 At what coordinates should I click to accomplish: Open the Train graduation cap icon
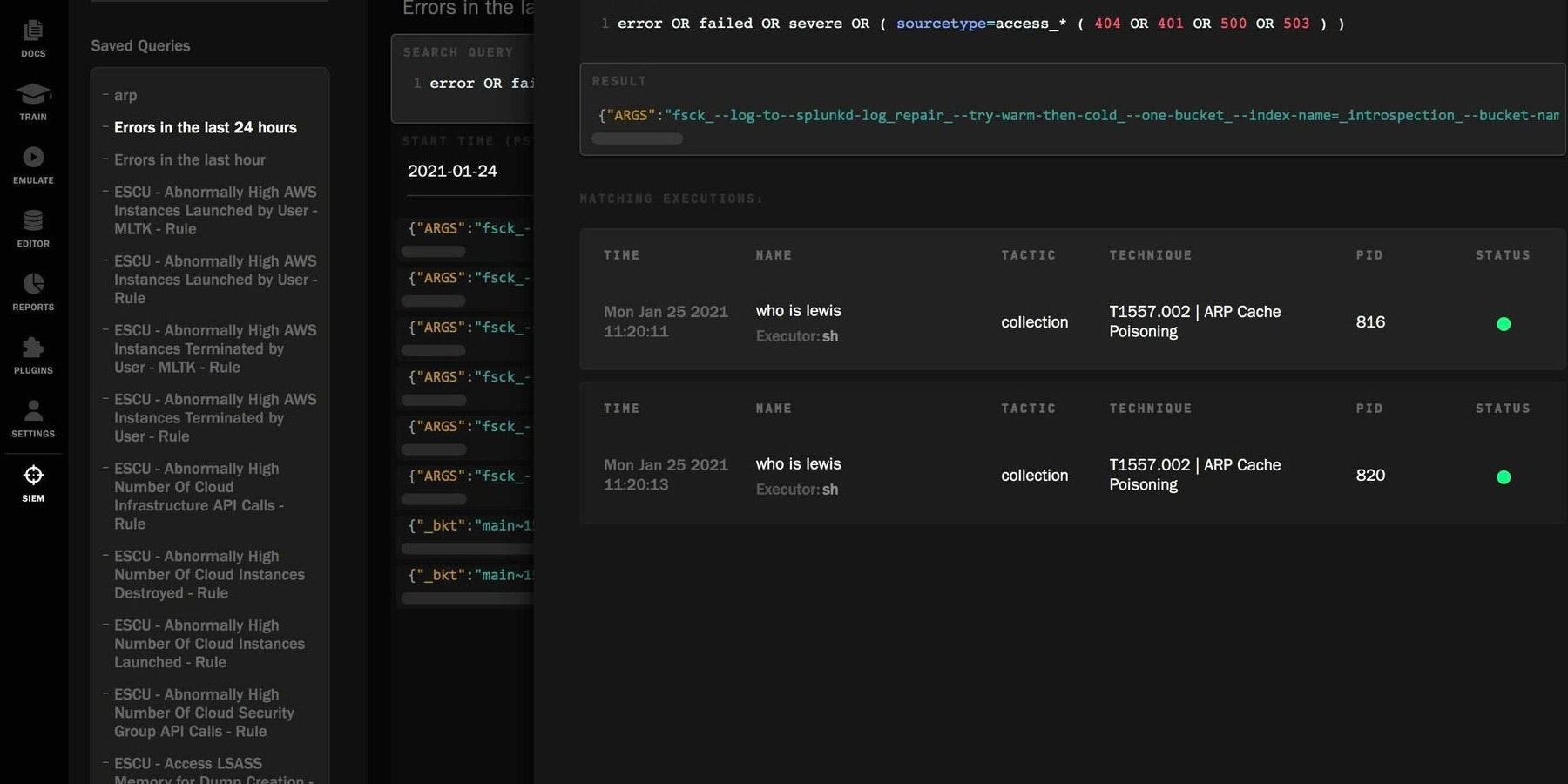pos(33,94)
